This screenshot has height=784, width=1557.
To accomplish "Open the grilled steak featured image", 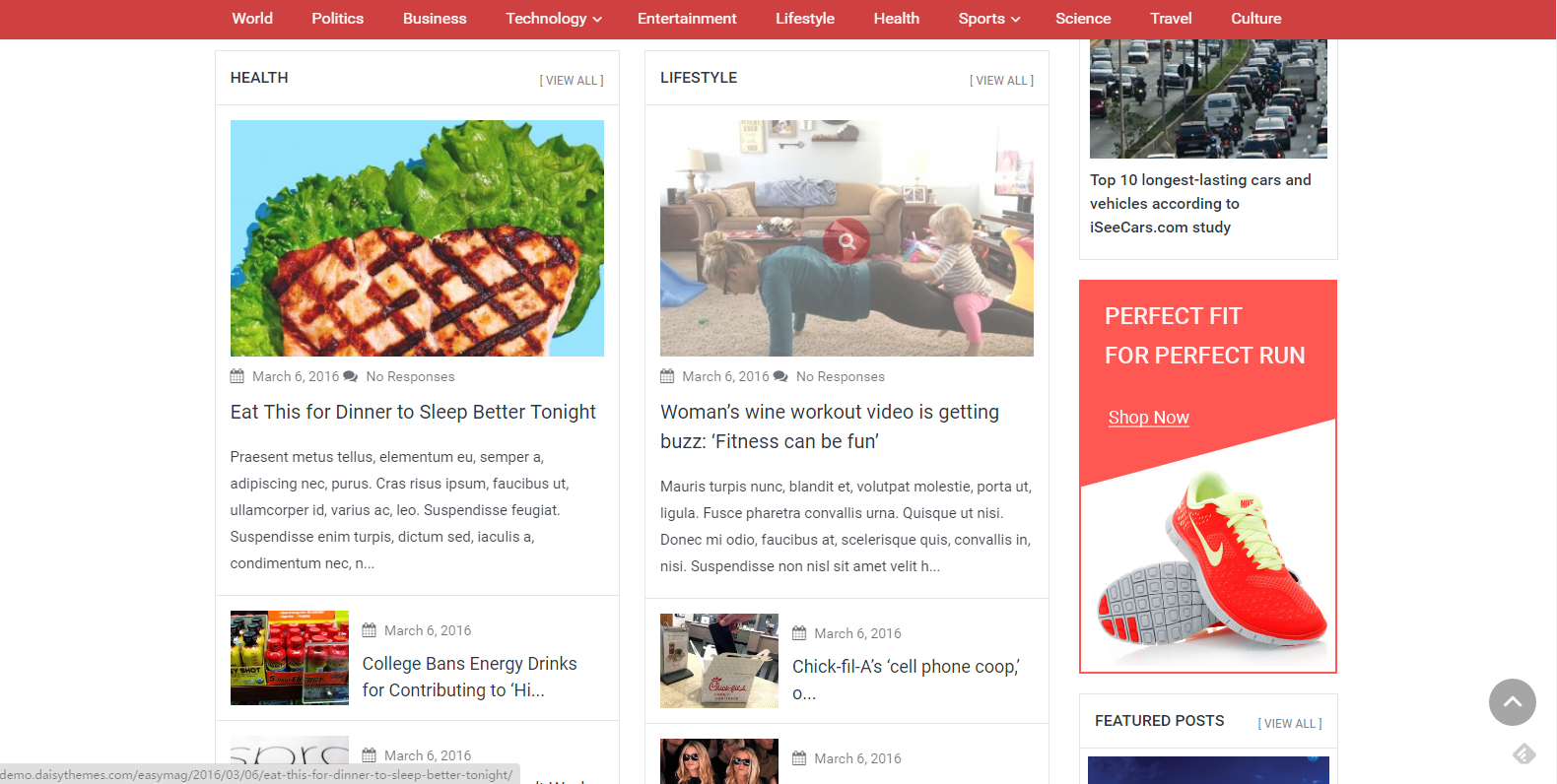I will [x=417, y=238].
